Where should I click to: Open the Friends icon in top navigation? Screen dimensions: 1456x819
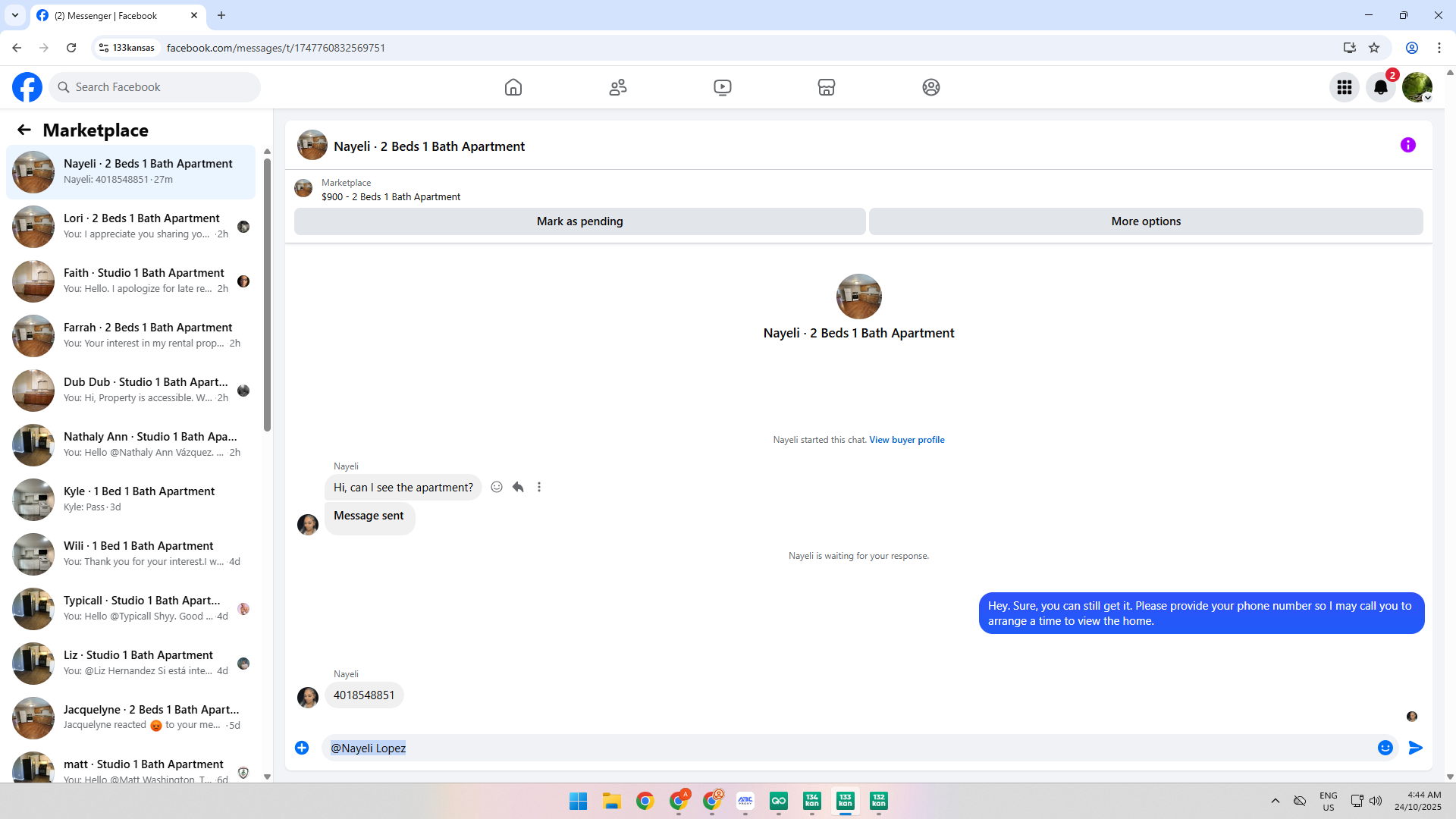(618, 87)
